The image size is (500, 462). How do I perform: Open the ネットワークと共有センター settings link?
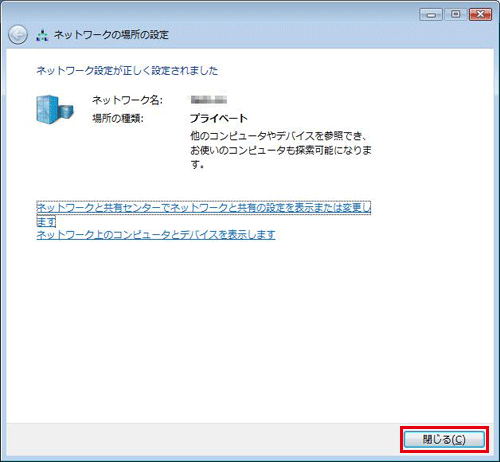tap(204, 214)
